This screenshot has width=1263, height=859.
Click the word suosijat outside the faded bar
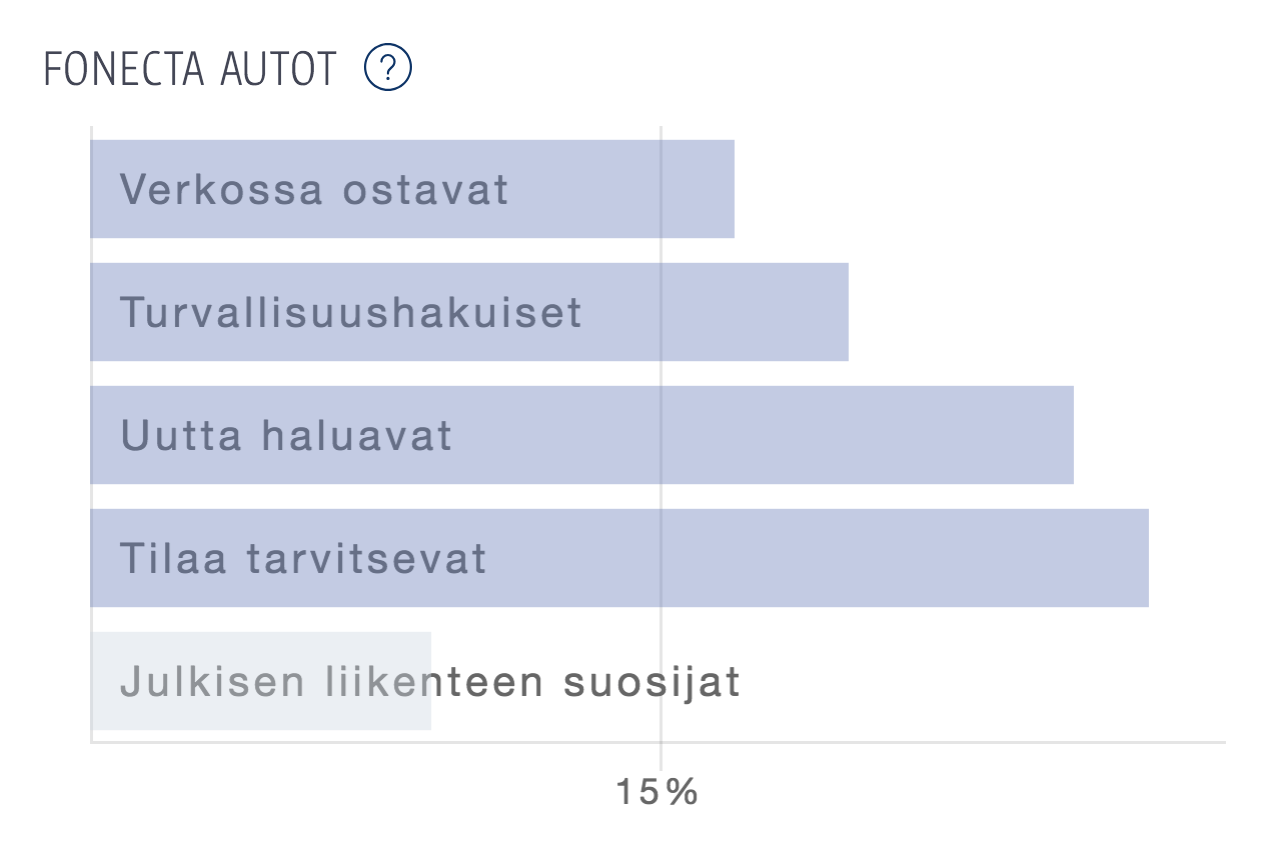(x=652, y=682)
